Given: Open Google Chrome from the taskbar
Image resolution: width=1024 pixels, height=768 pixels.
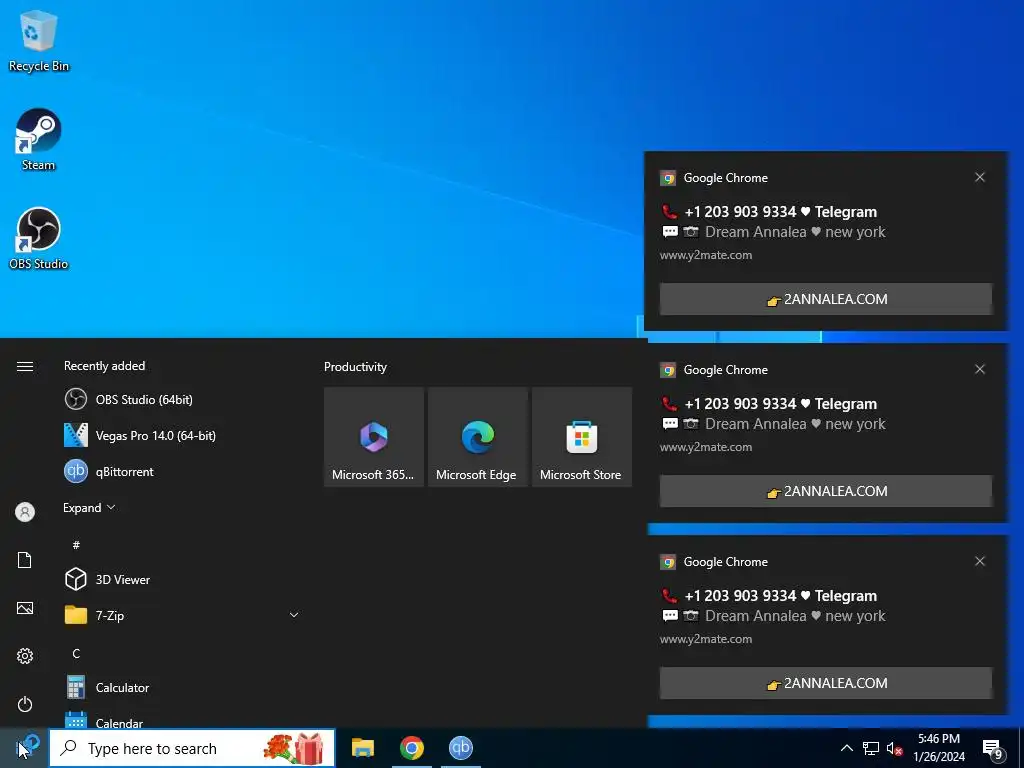Looking at the screenshot, I should coord(411,748).
